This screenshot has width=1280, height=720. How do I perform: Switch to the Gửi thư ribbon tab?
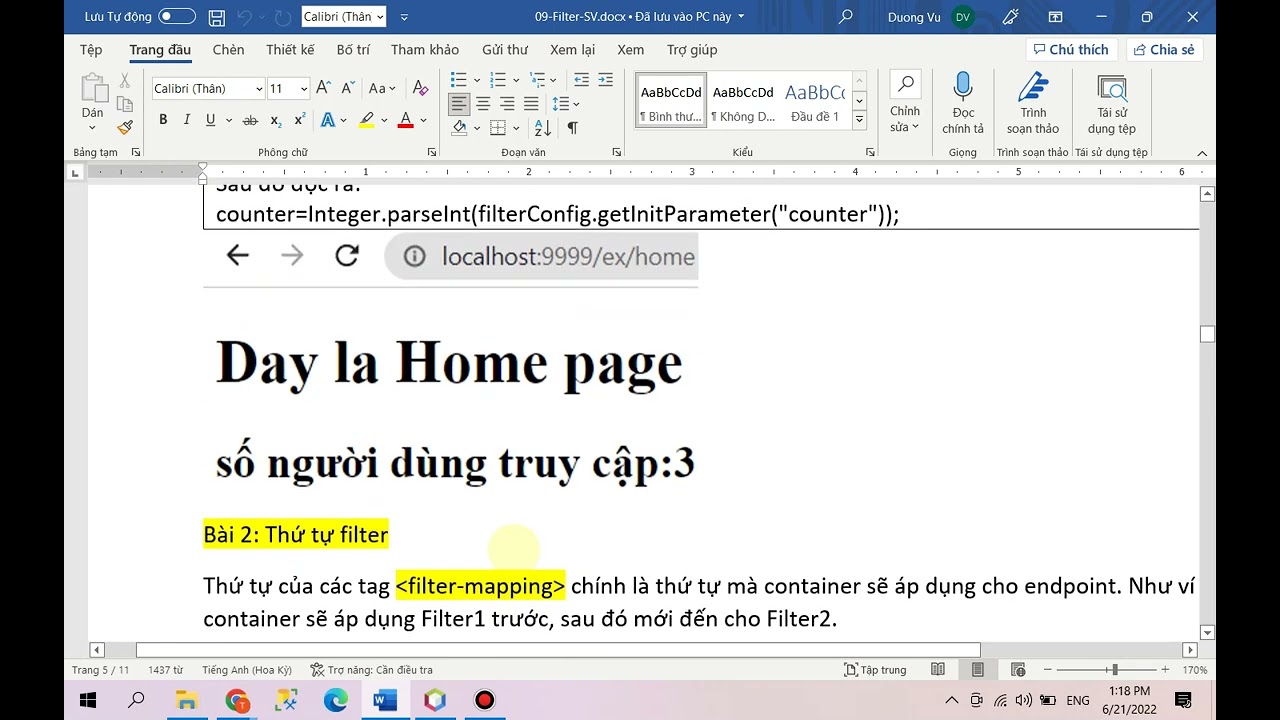coord(505,50)
